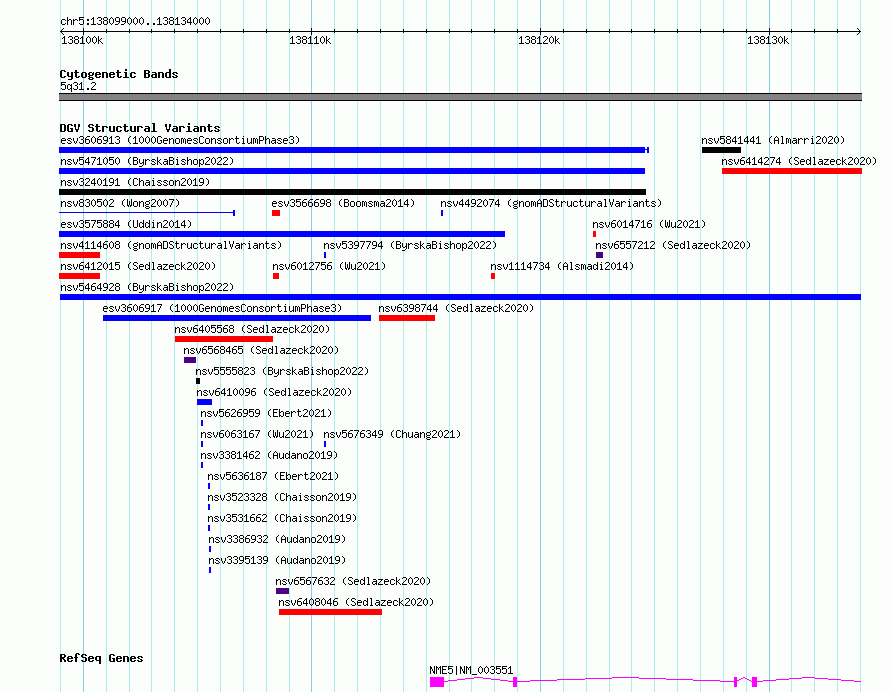Click the nsv6408046 (Sedlazeck2020) red bar
The image size is (890, 692).
pos(330,612)
